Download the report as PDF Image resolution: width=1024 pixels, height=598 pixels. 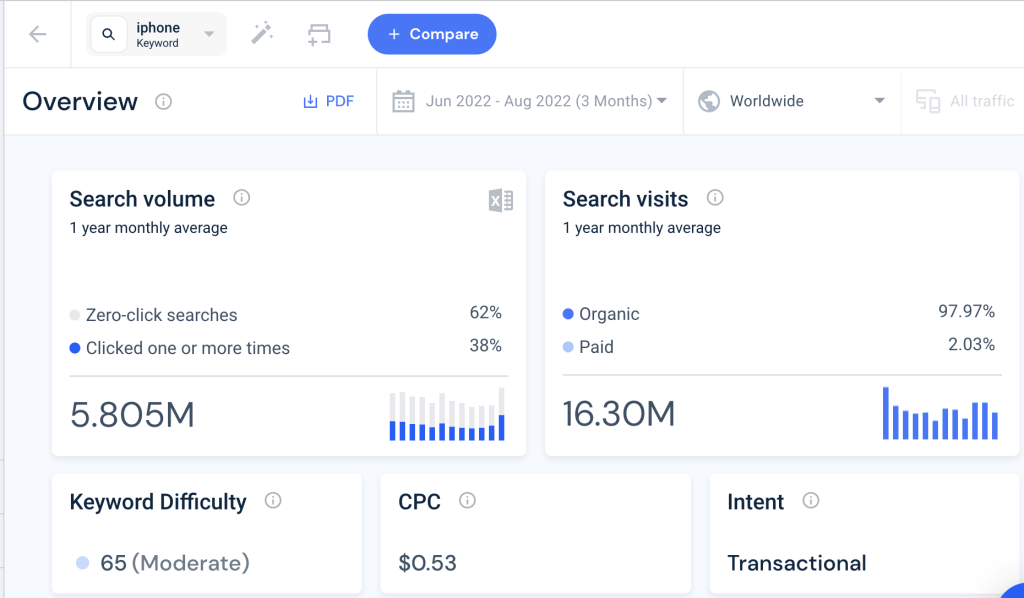[x=328, y=101]
